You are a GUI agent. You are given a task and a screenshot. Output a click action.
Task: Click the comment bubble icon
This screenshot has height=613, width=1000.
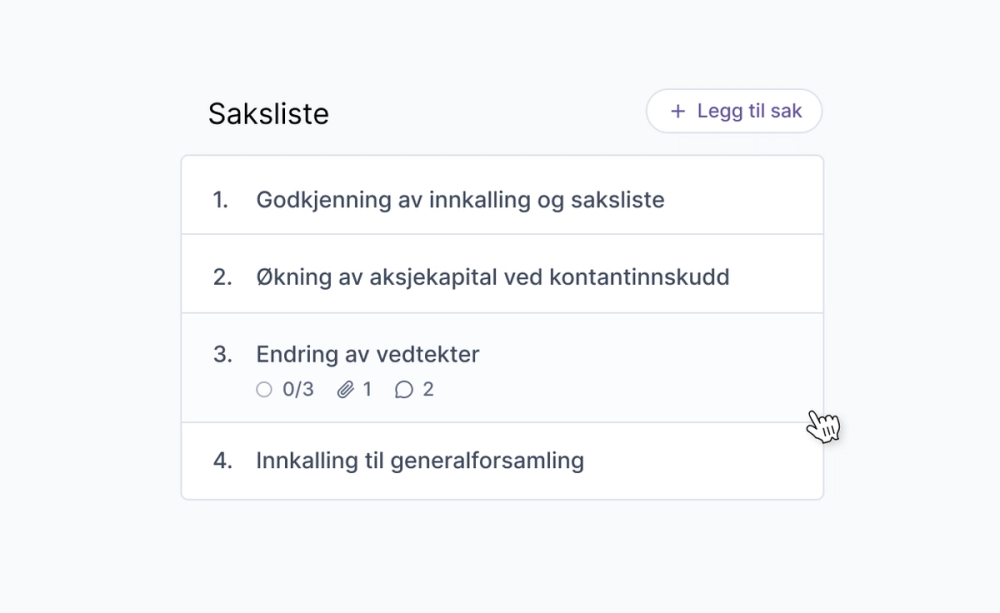coord(404,389)
